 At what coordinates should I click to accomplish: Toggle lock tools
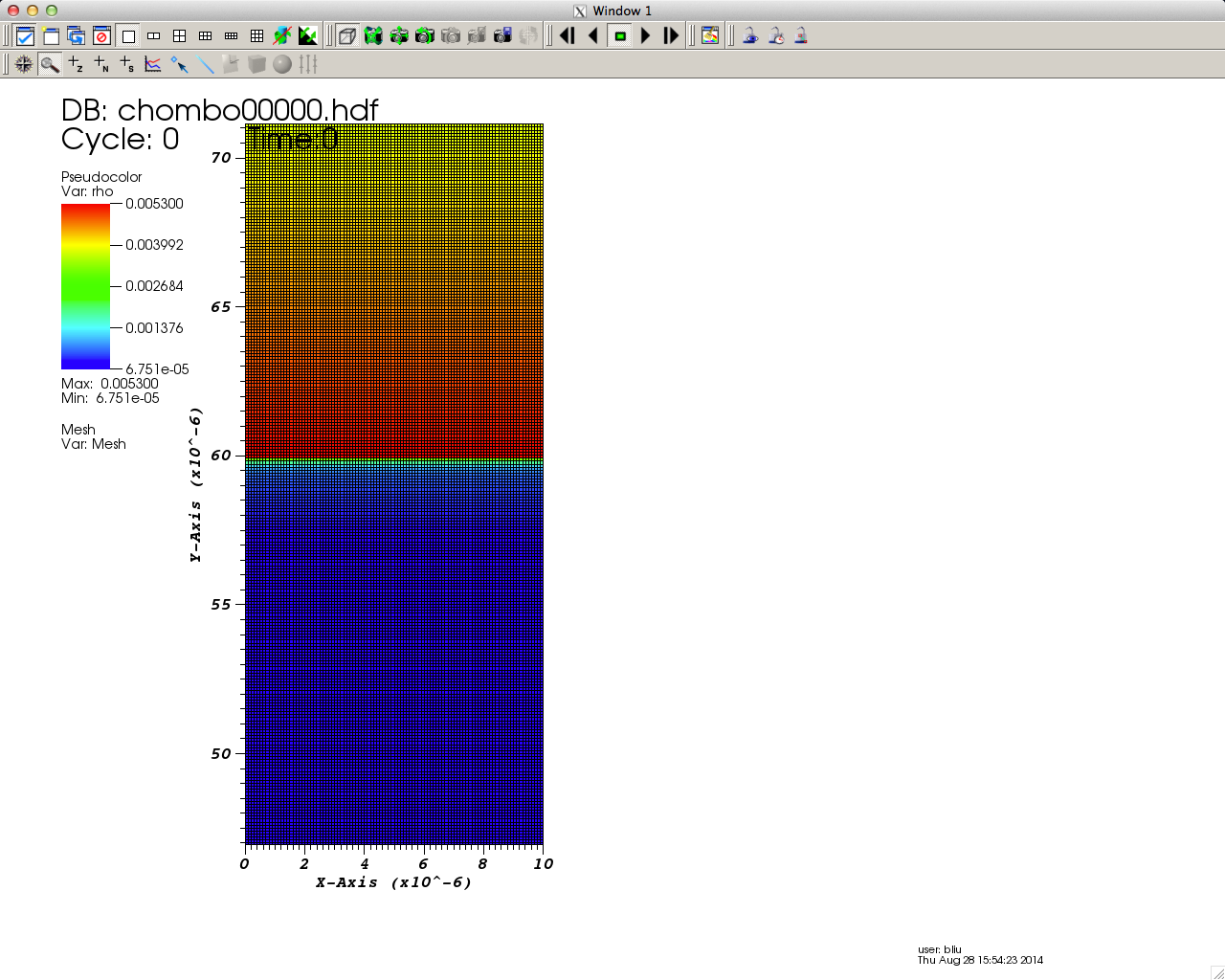coord(801,36)
